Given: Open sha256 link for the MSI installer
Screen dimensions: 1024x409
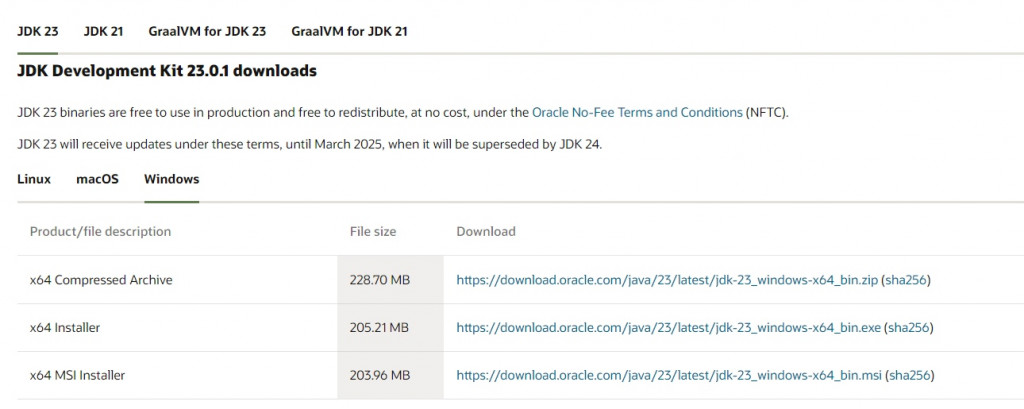Looking at the screenshot, I should pyautogui.click(x=910, y=376).
